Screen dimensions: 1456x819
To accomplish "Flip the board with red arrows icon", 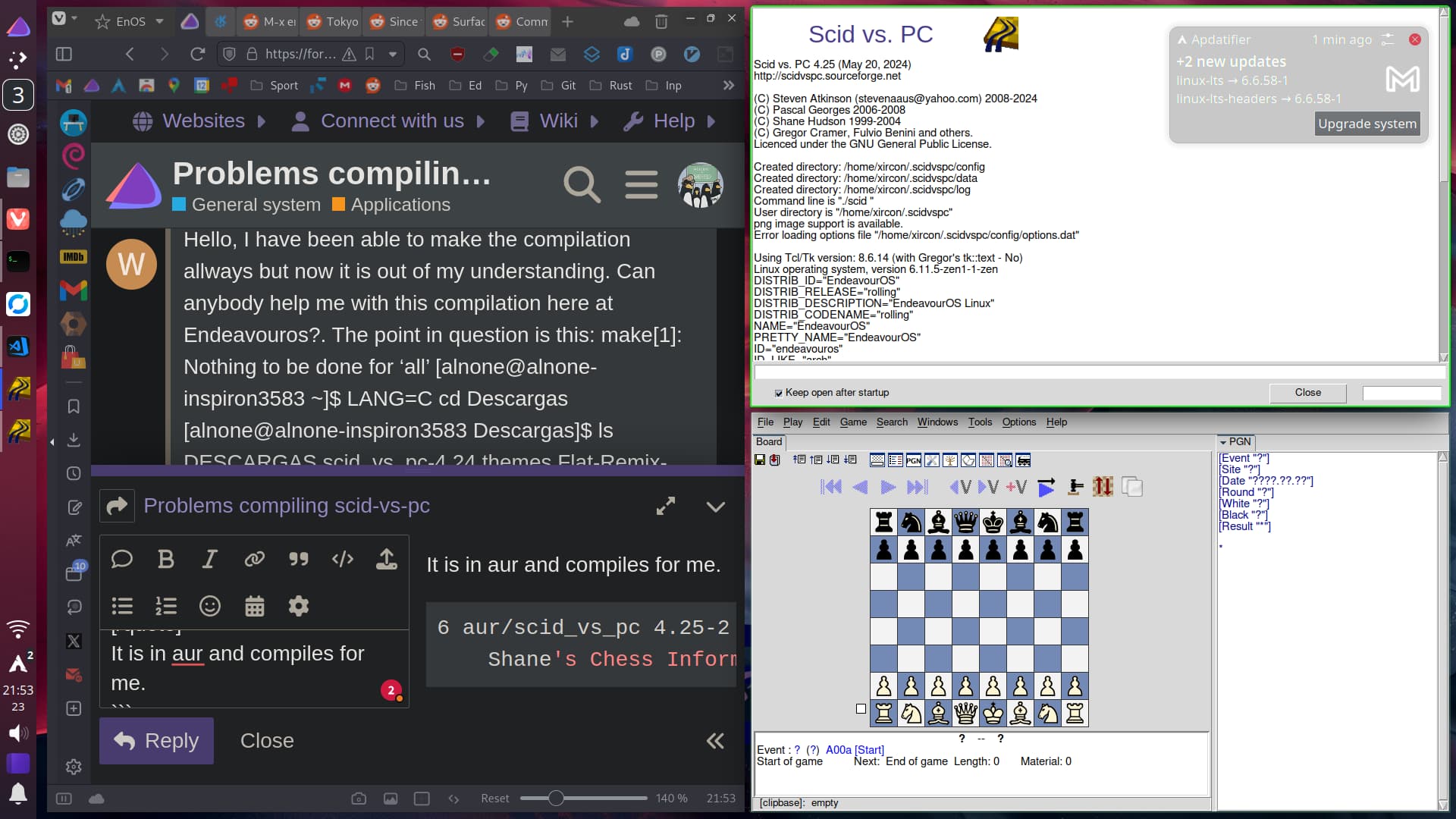I will pyautogui.click(x=1103, y=487).
